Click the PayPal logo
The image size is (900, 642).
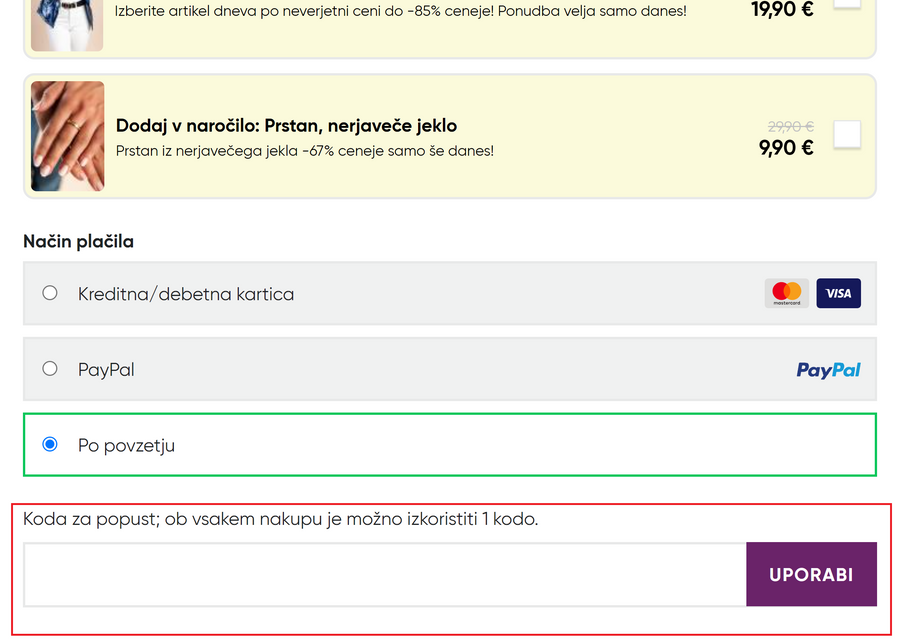[x=828, y=370]
